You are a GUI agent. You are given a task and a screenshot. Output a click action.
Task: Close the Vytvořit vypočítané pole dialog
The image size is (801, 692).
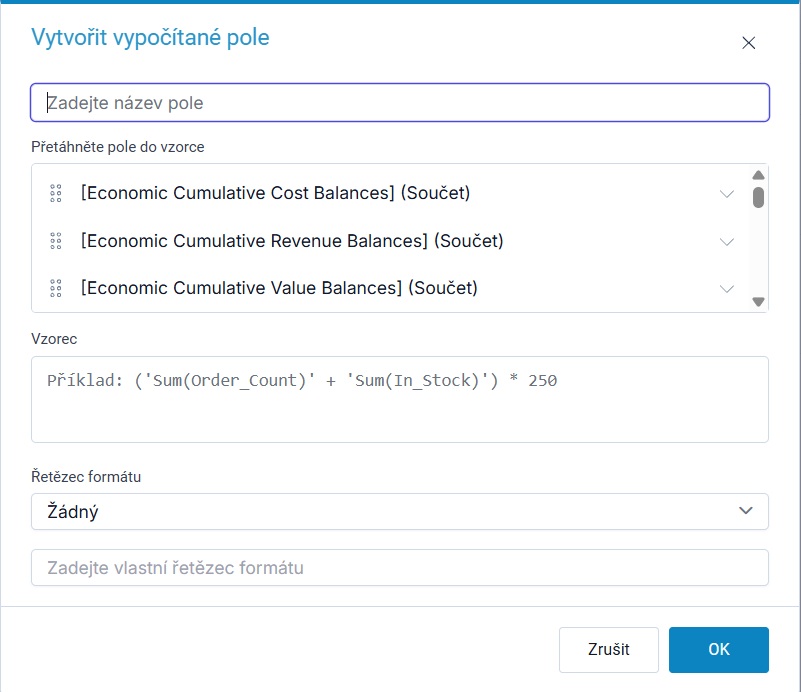click(748, 43)
